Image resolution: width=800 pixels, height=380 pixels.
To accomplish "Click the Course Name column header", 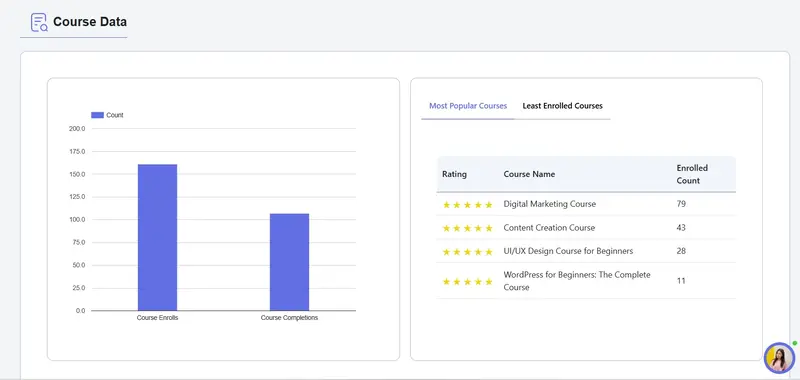I will (529, 174).
